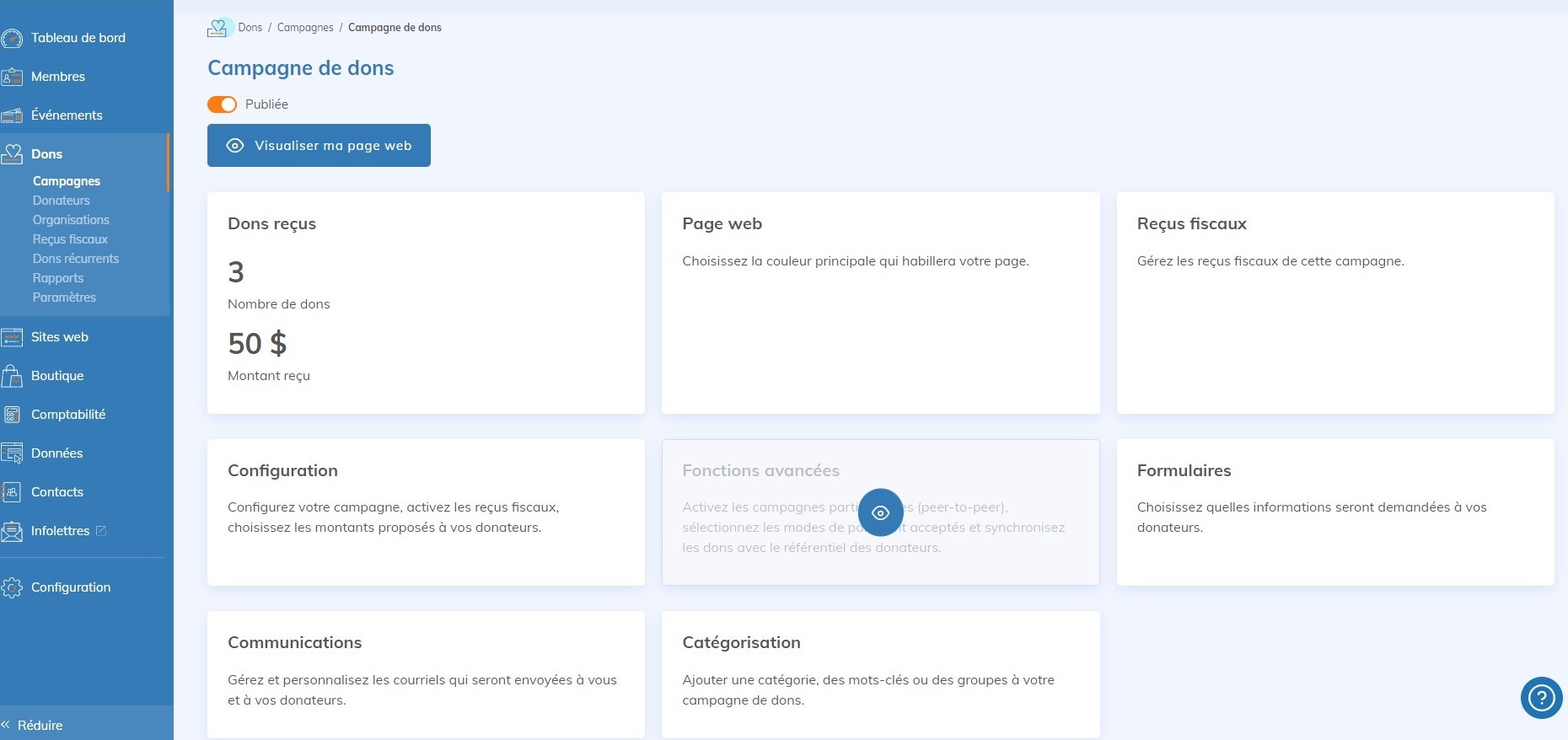Open Contacts menu label
This screenshot has height=740, width=1568.
click(x=57, y=492)
